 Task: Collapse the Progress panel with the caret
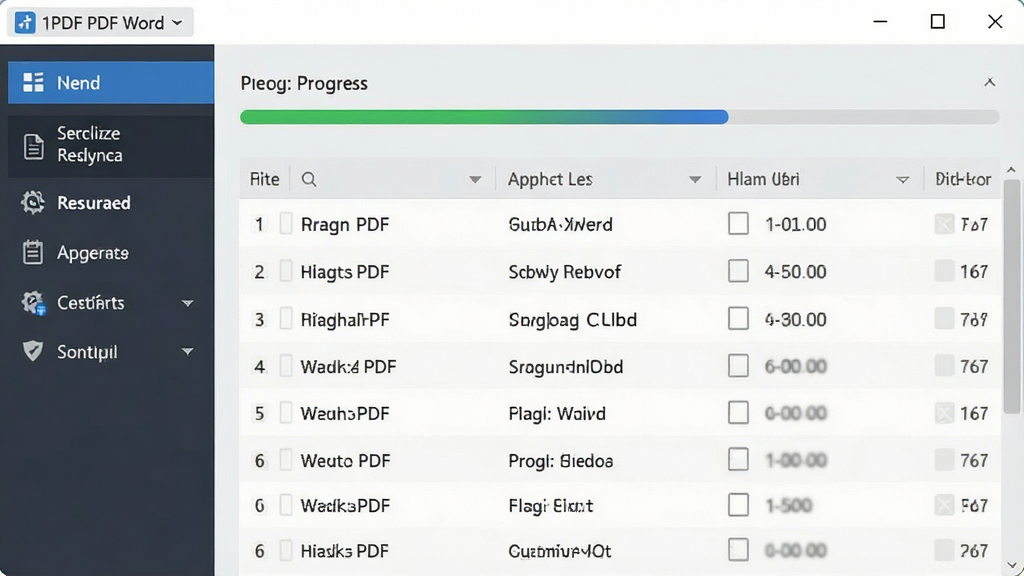(x=990, y=82)
